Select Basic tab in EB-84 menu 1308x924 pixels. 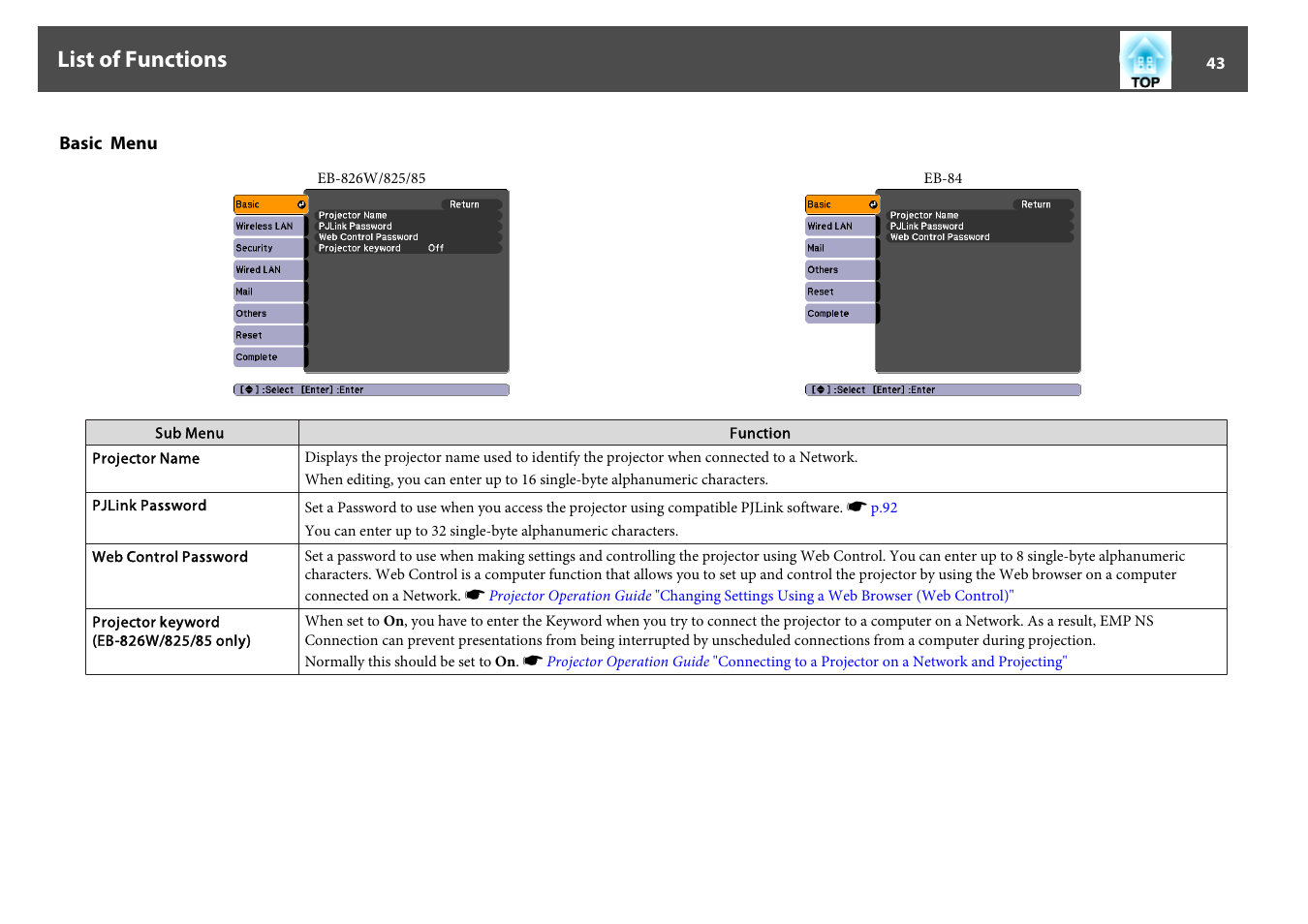(x=842, y=204)
